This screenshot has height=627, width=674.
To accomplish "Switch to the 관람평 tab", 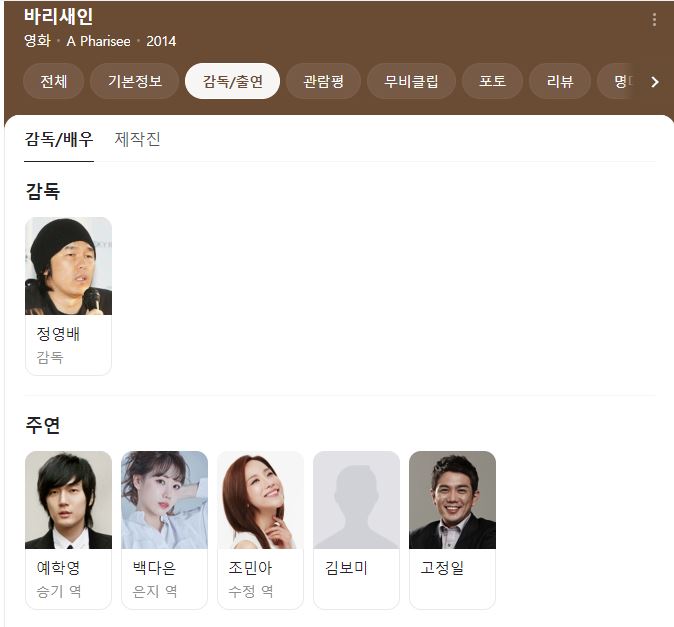I will point(323,81).
